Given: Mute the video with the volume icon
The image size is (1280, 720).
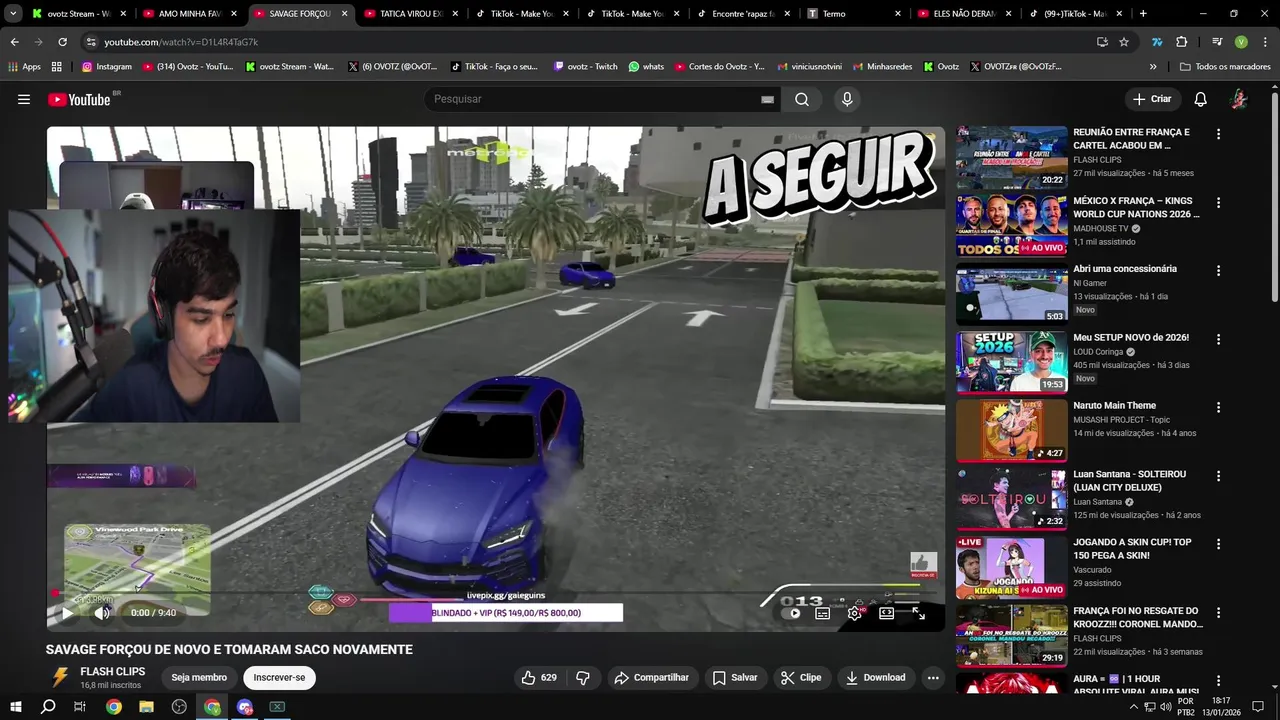Looking at the screenshot, I should [102, 613].
